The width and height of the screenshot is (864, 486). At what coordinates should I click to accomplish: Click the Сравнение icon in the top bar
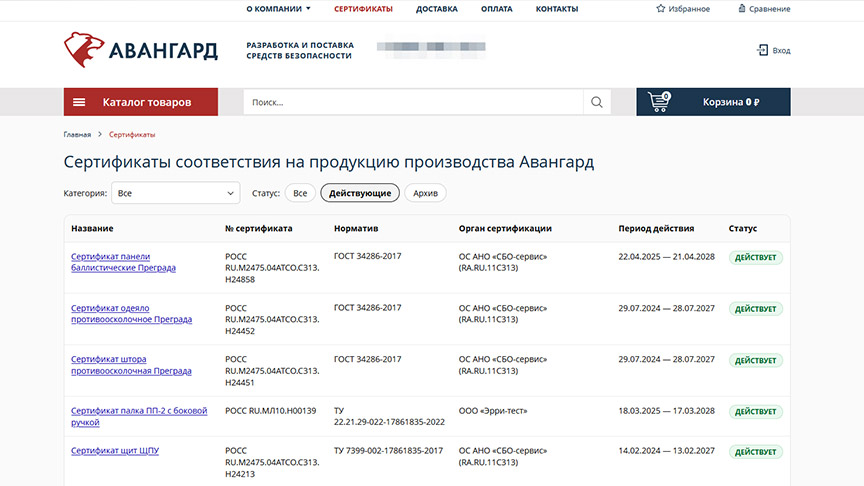(x=742, y=8)
